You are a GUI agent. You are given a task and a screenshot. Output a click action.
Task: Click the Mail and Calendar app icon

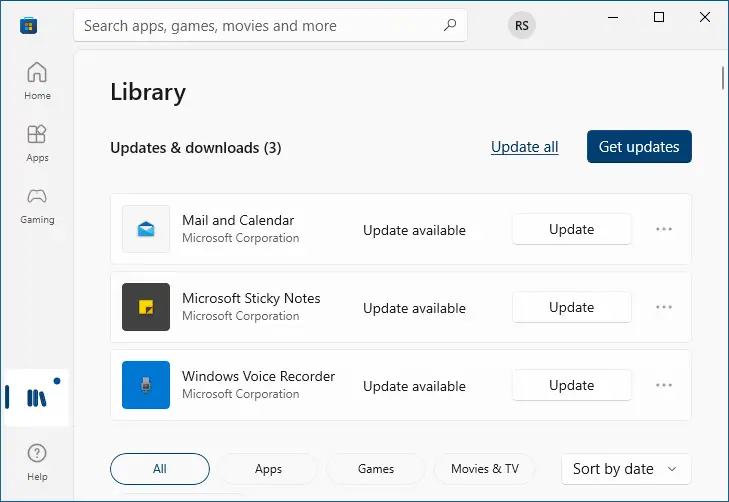pos(146,229)
